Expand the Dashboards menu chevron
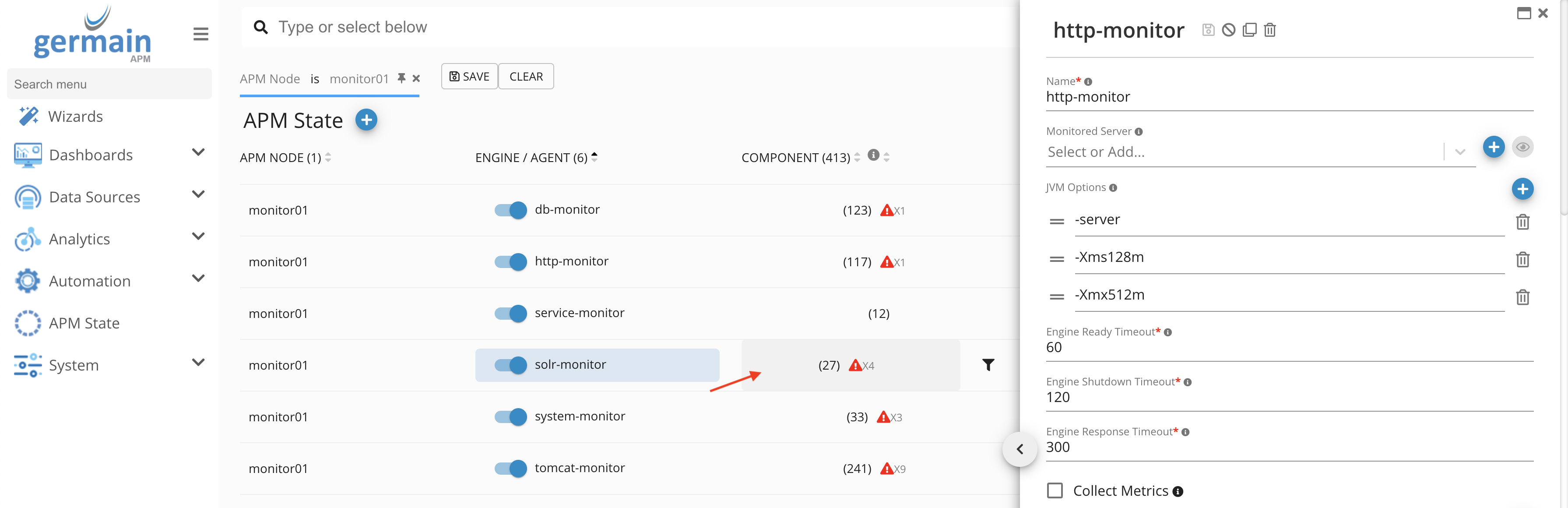Image resolution: width=1568 pixels, height=508 pixels. click(x=198, y=152)
